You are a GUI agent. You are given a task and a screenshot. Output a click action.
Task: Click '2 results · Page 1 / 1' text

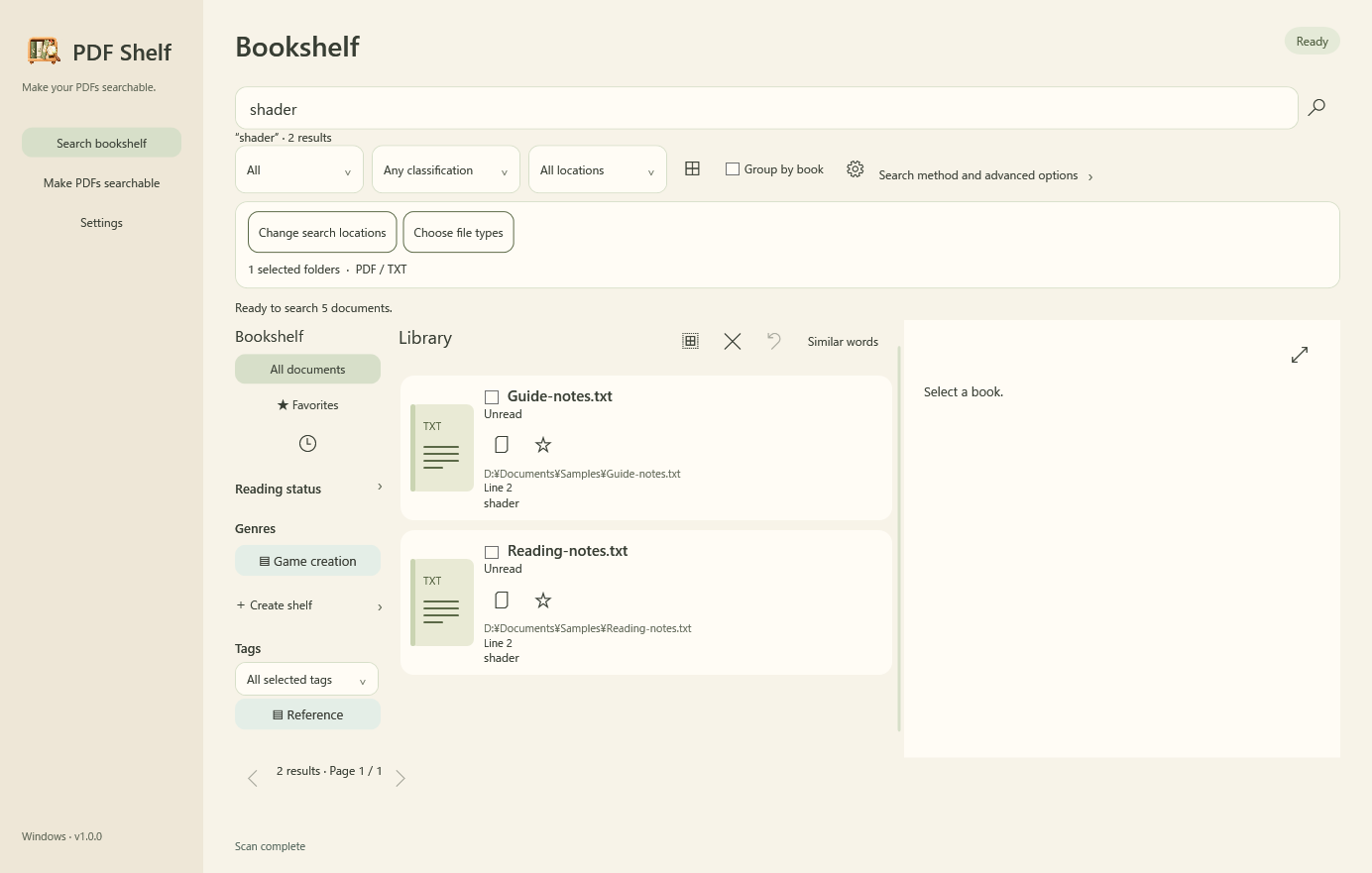pyautogui.click(x=329, y=771)
